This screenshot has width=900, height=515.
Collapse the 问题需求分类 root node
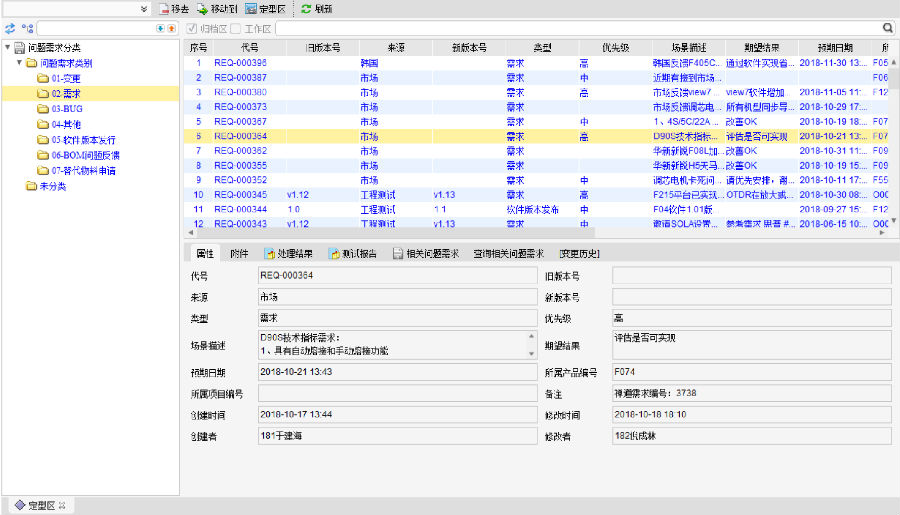point(8,47)
